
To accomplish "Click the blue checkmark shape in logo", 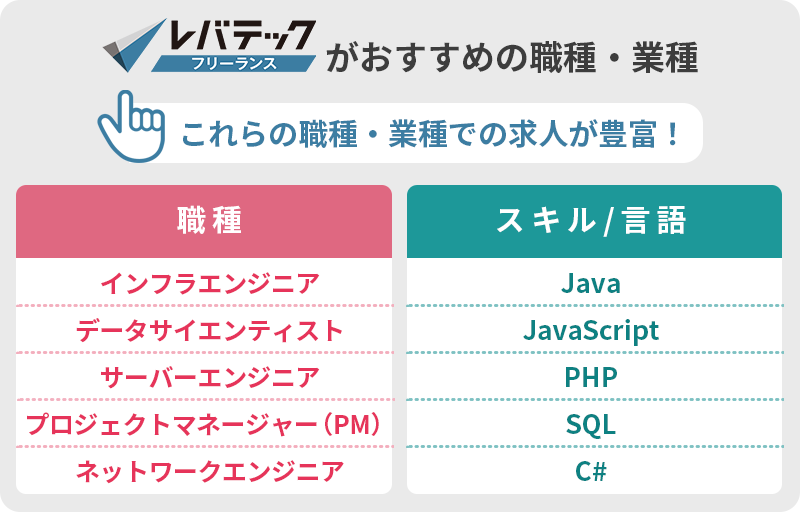I will point(134,45).
